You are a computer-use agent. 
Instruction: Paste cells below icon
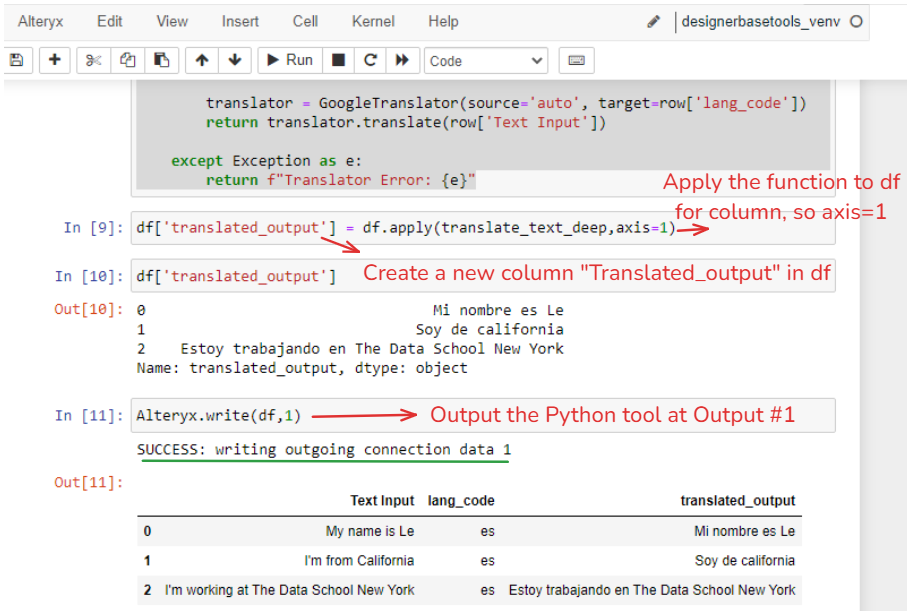coord(160,60)
